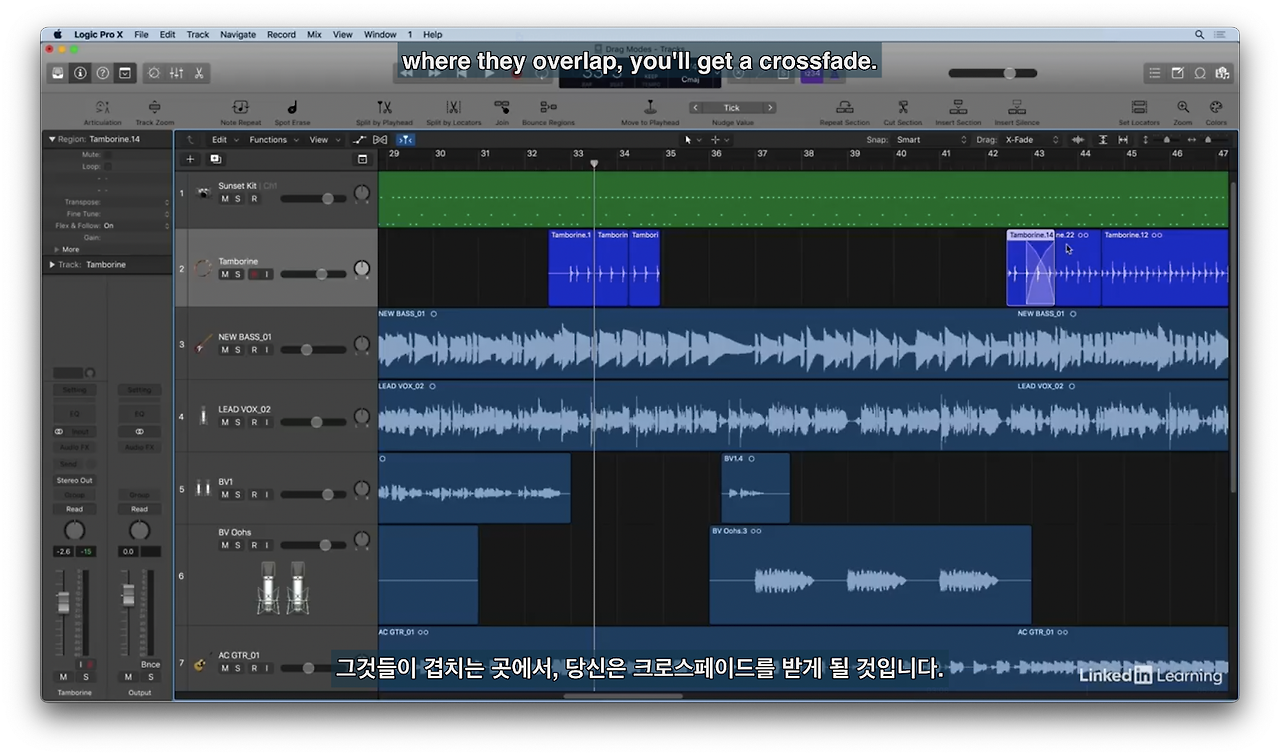The image size is (1280, 756).
Task: Open the Snap Smart dropdown
Action: [x=931, y=140]
